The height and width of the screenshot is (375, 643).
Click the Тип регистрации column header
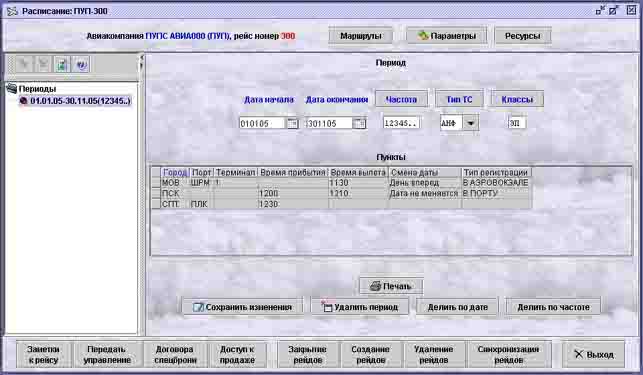point(496,172)
